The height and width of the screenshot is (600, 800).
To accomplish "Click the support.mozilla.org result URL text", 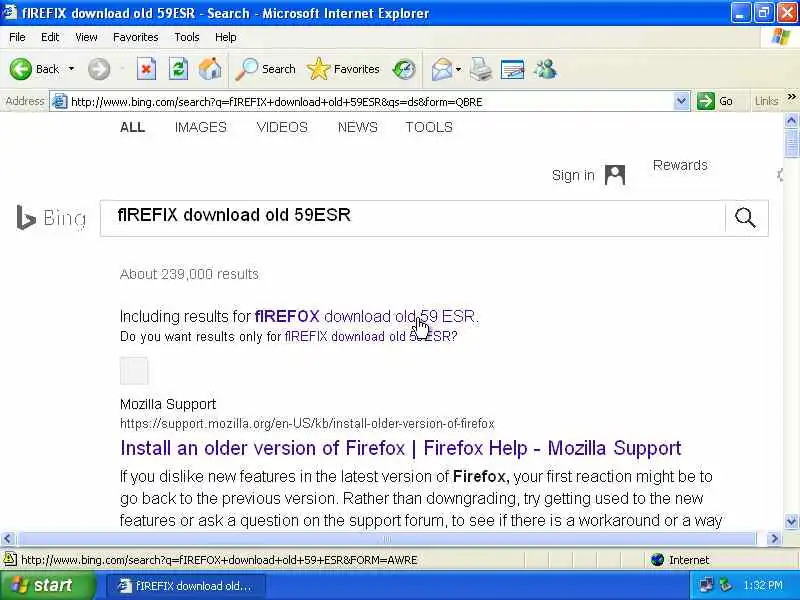I will tap(307, 423).
